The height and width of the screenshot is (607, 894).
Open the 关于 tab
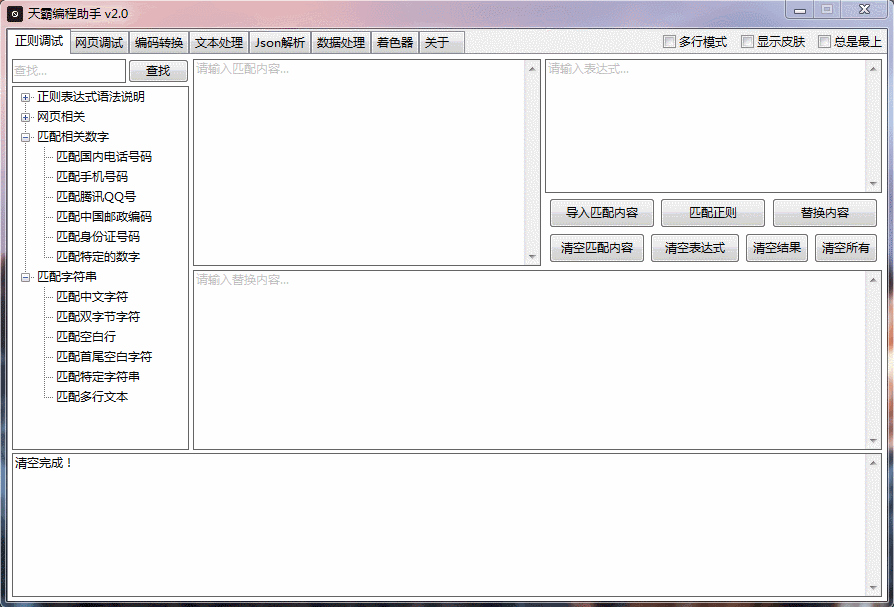point(441,43)
